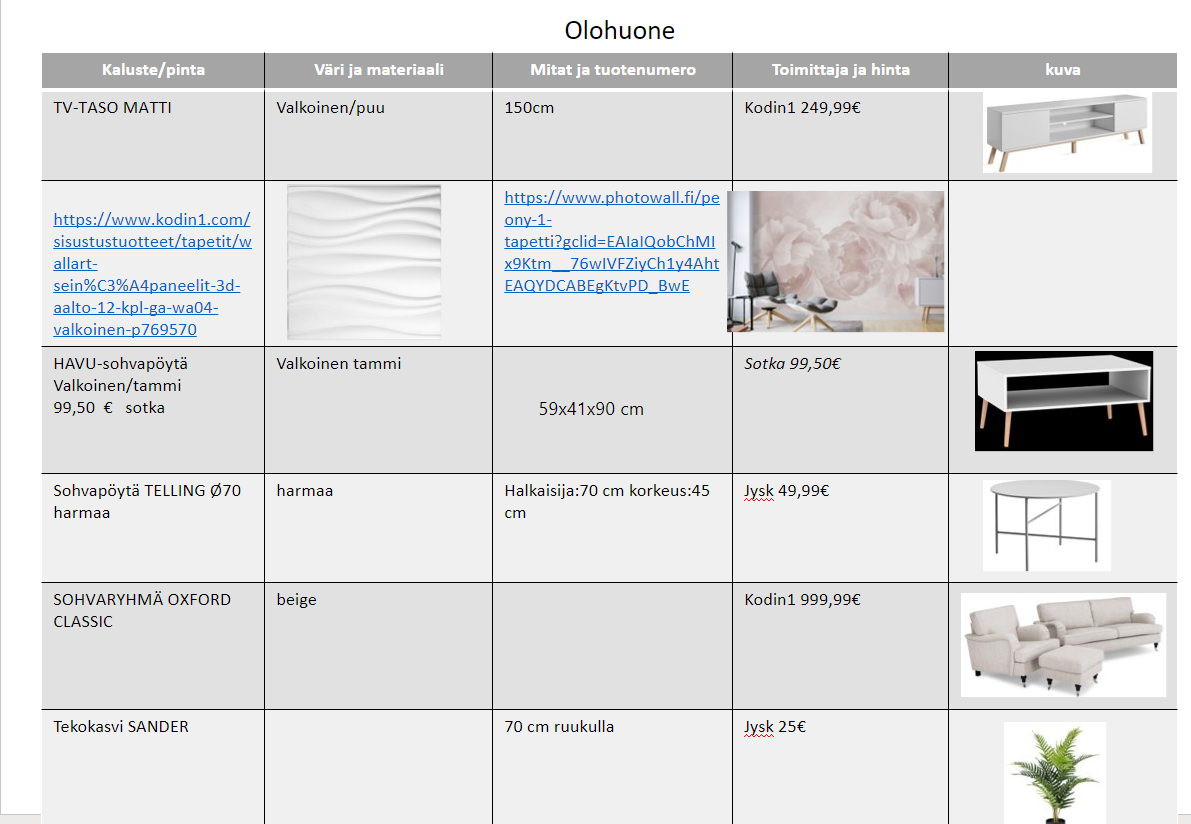Click the harmaa color cell
Viewport: 1191px width, 824px height.
tap(379, 529)
